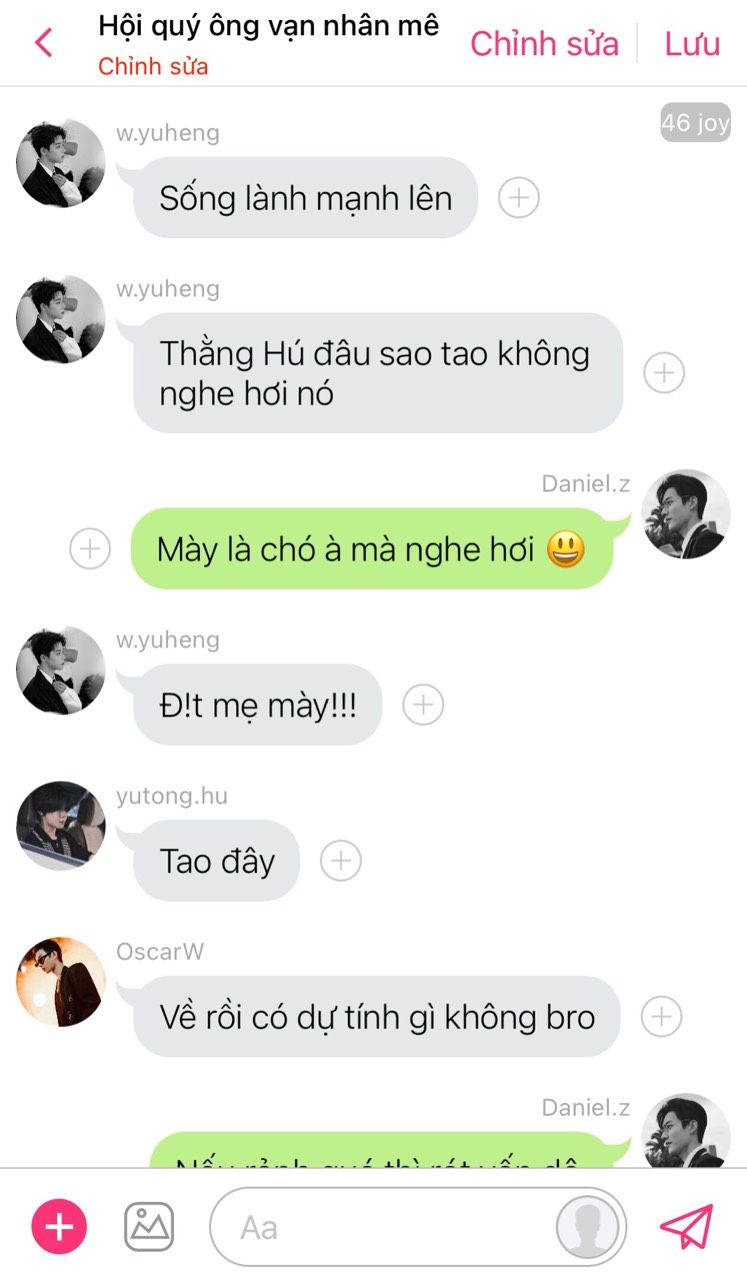Click plus circle beside "Tao đây"
This screenshot has width=747, height=1281.
point(340,860)
